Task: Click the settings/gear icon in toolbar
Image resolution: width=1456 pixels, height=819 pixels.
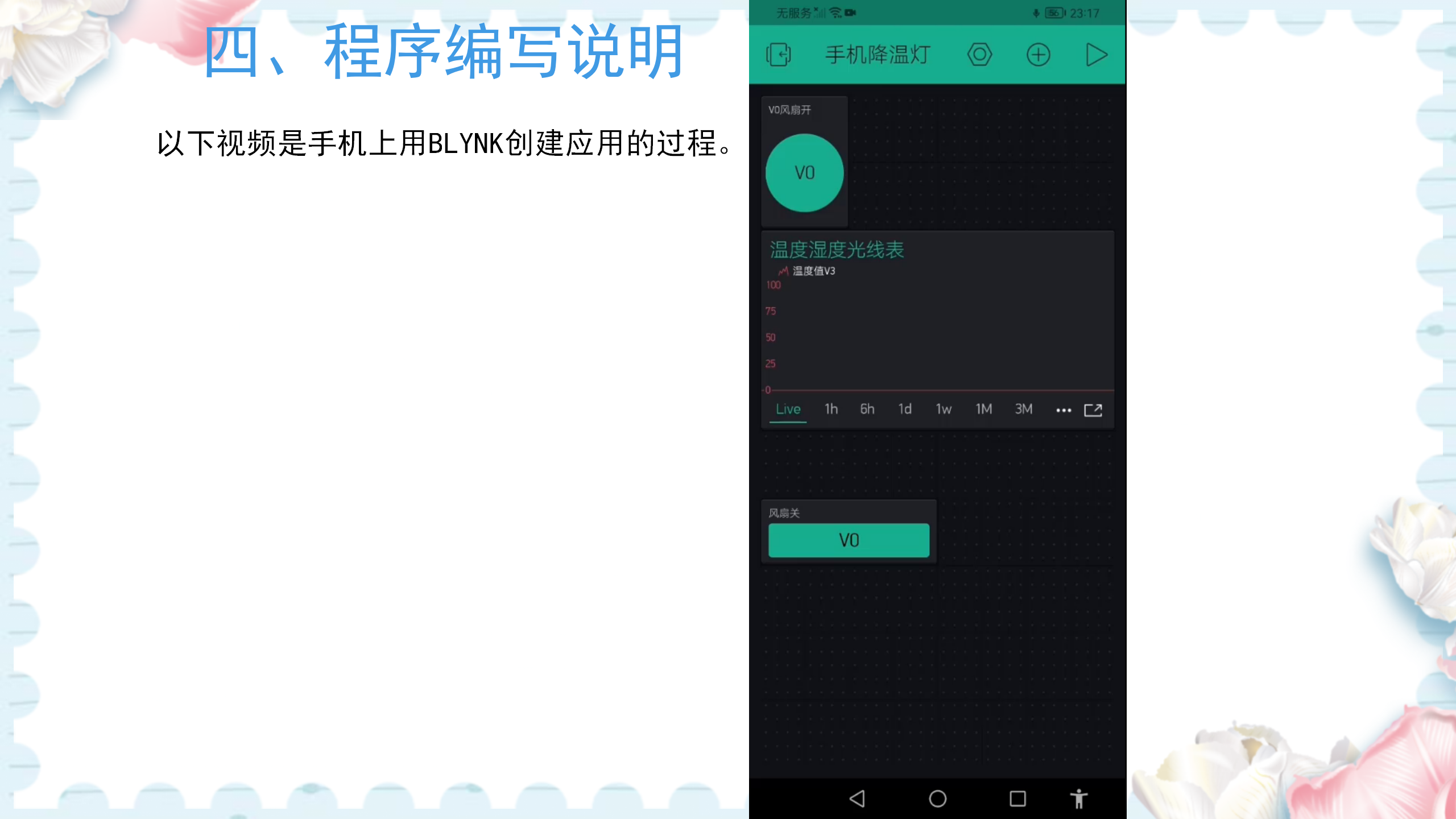Action: pos(980,54)
